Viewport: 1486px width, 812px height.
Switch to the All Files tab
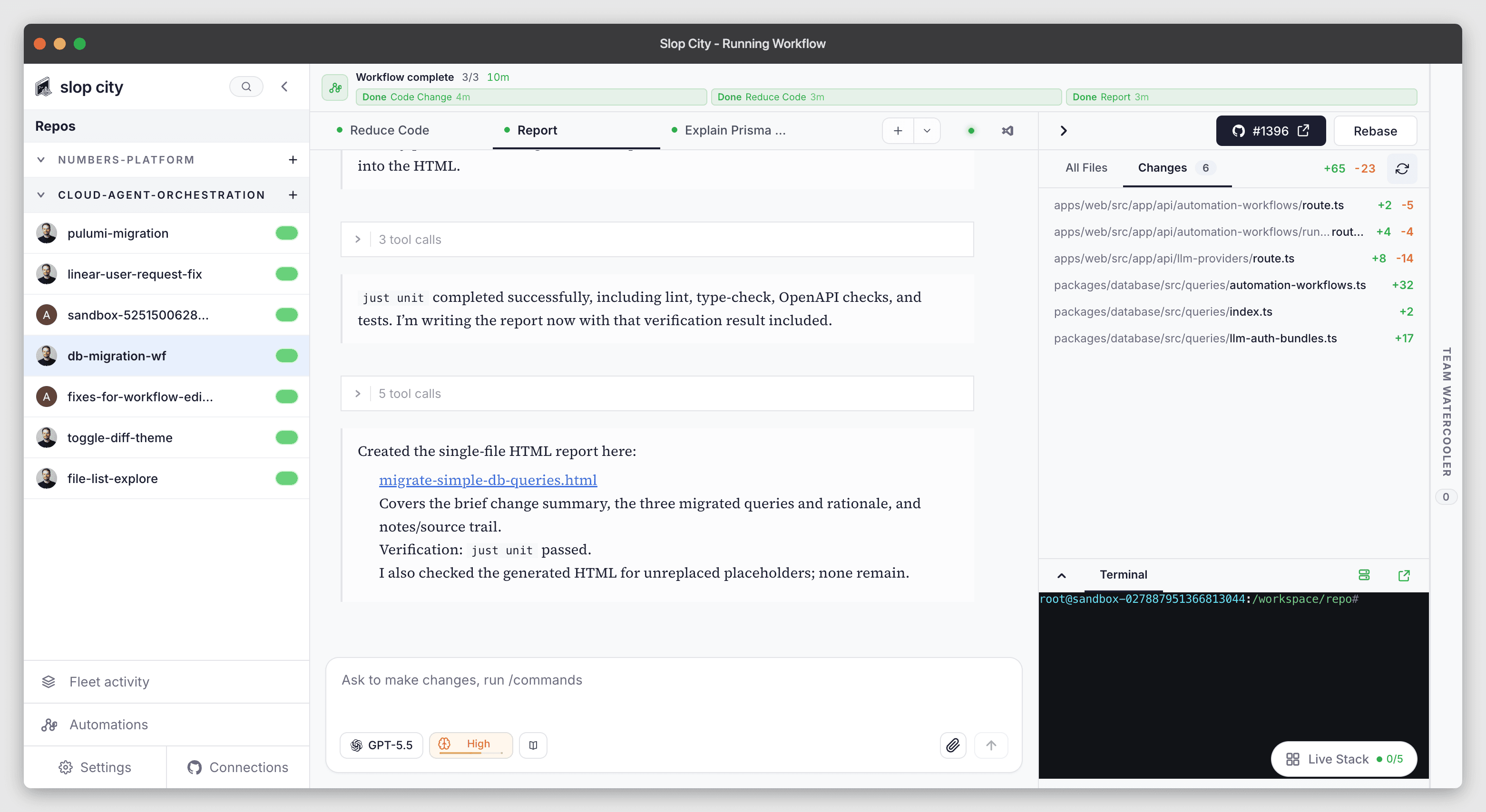point(1086,168)
